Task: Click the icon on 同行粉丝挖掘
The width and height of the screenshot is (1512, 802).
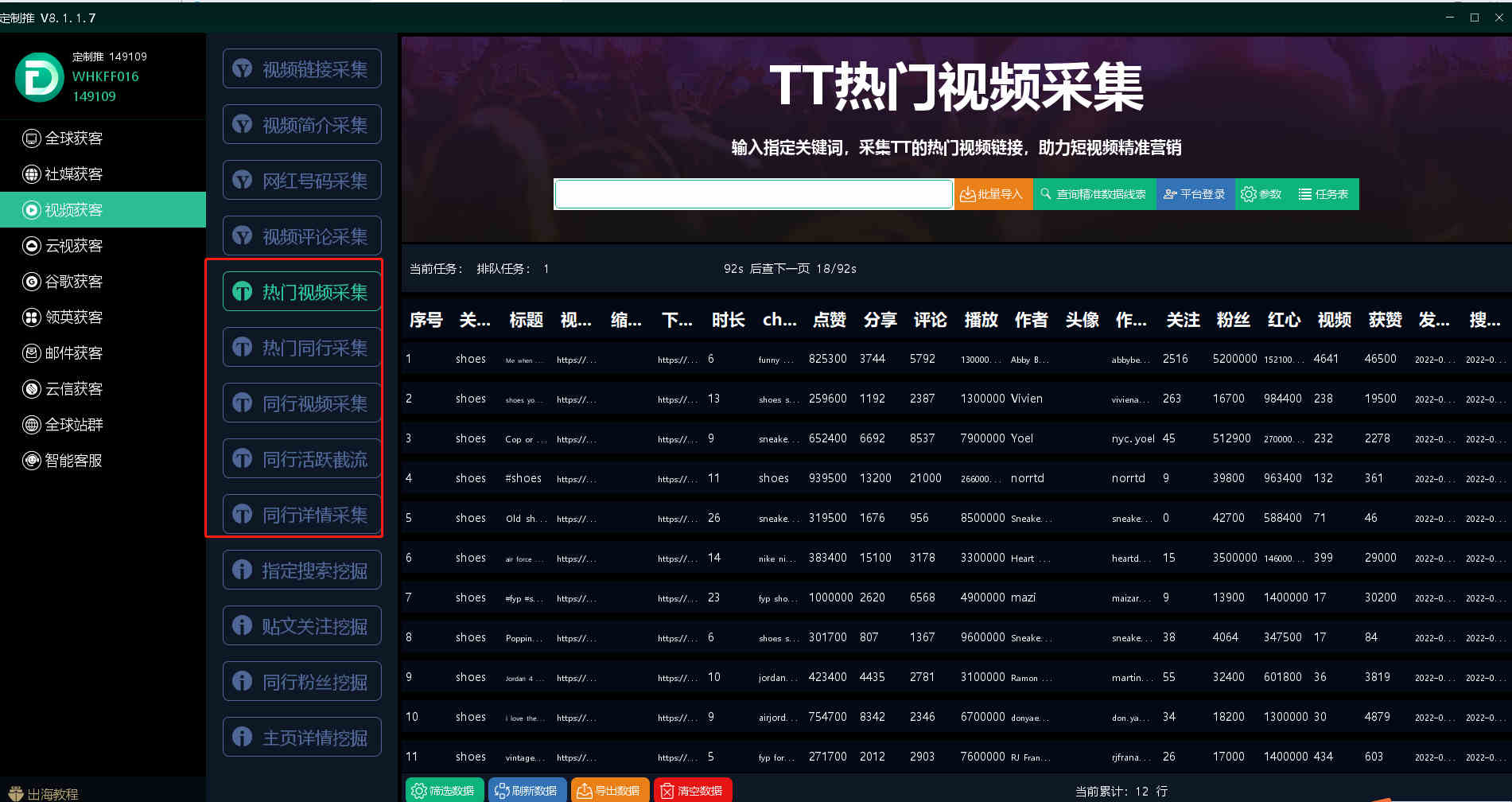Action: tap(243, 682)
